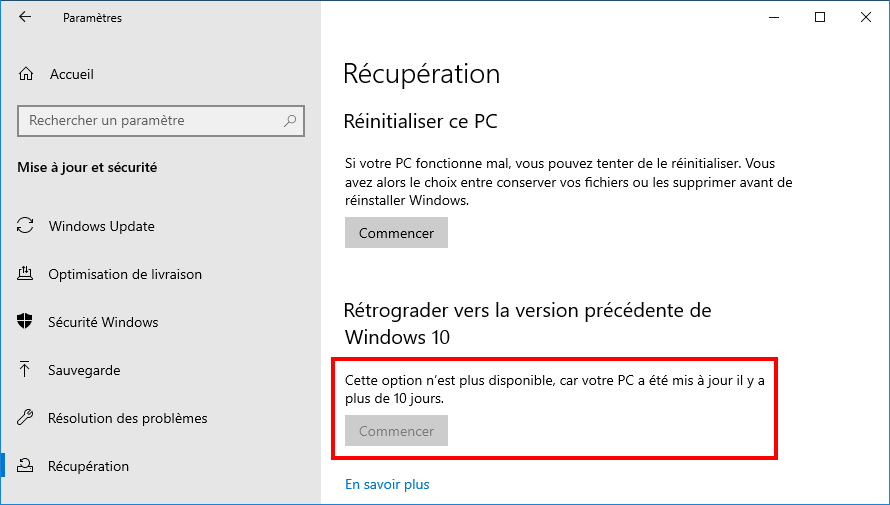Open the En savoir plus link
This screenshot has height=505, width=890.
(x=387, y=484)
